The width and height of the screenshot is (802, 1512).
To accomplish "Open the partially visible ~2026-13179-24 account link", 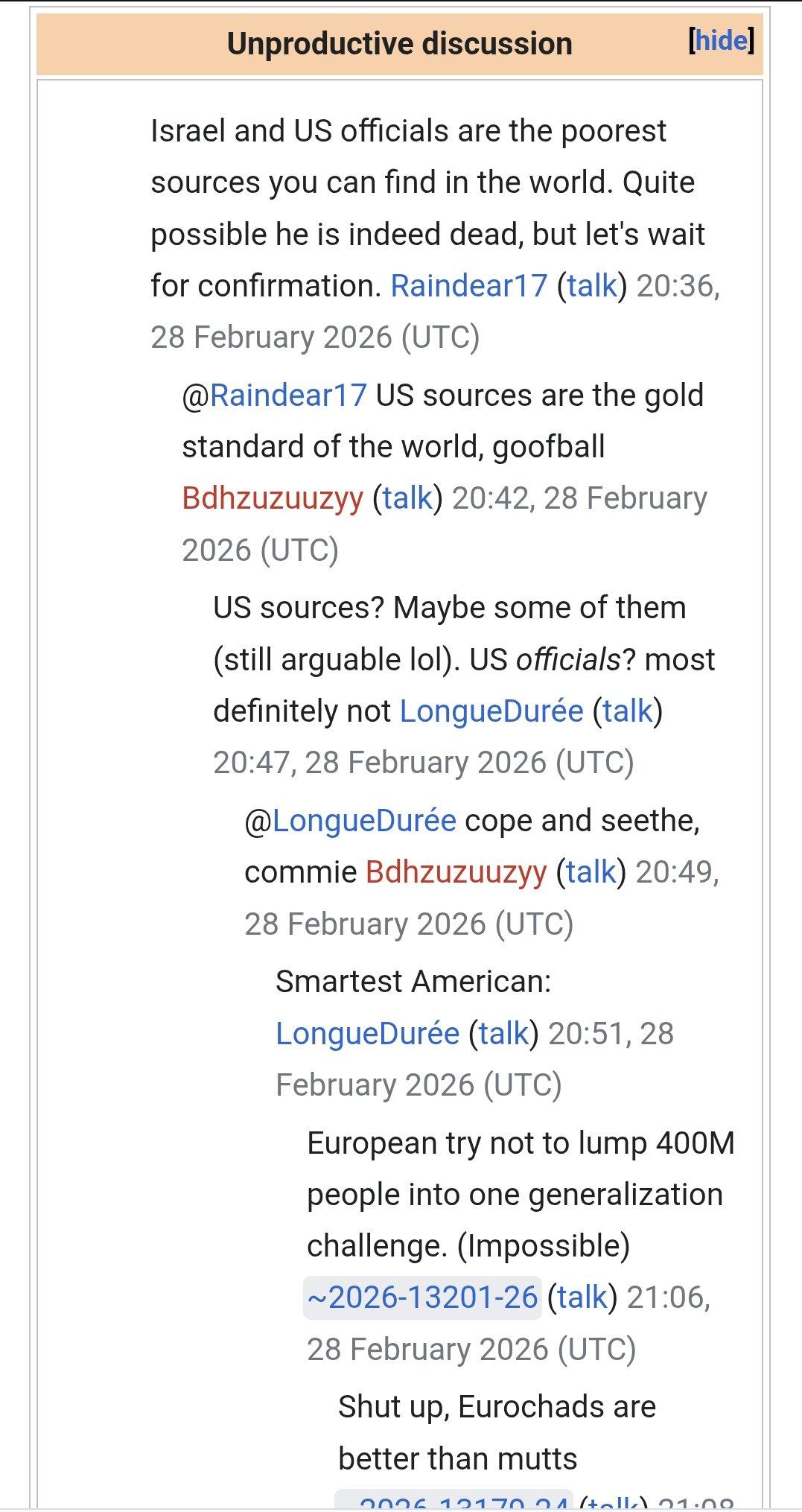I will point(453,1505).
